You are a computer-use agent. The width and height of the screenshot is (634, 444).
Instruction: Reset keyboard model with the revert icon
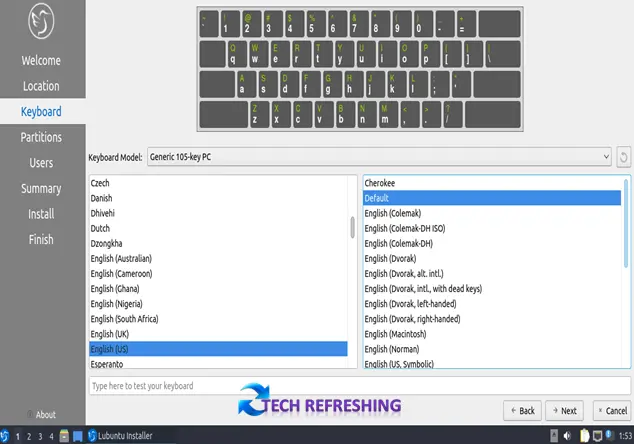pos(623,157)
